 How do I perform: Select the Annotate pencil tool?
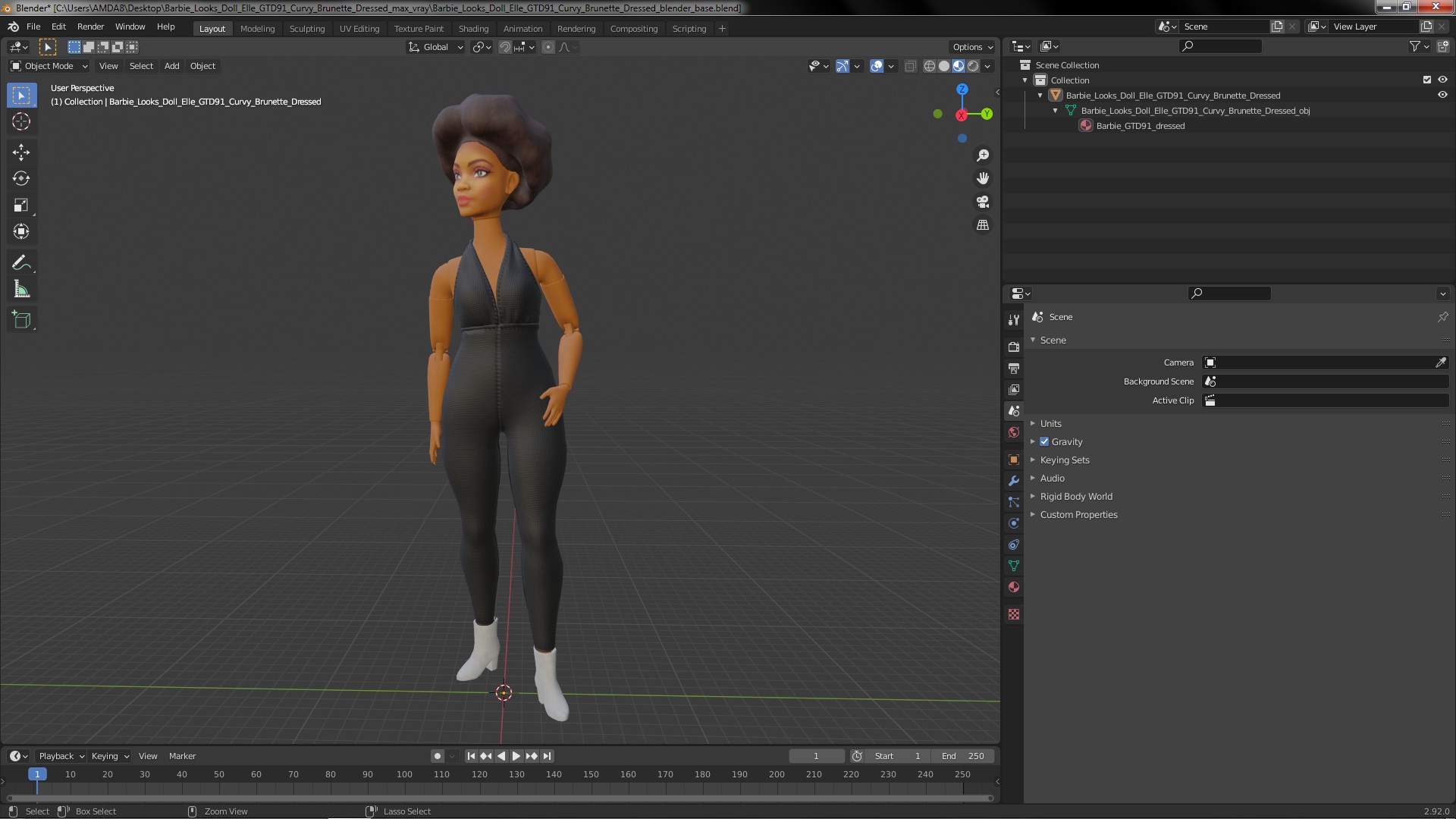[21, 263]
